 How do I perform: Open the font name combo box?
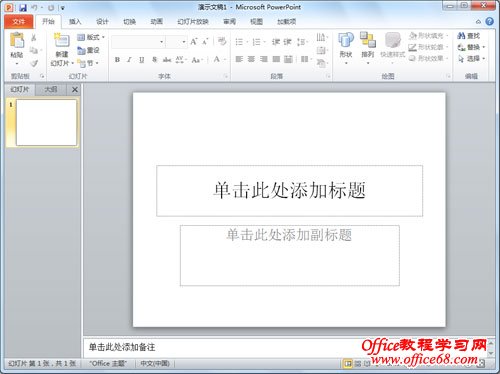point(138,42)
